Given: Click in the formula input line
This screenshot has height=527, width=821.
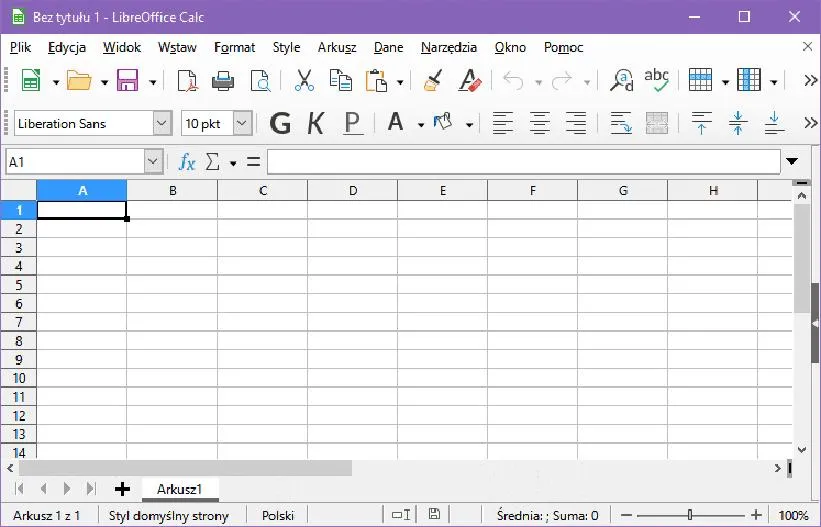Looking at the screenshot, I should click(524, 162).
